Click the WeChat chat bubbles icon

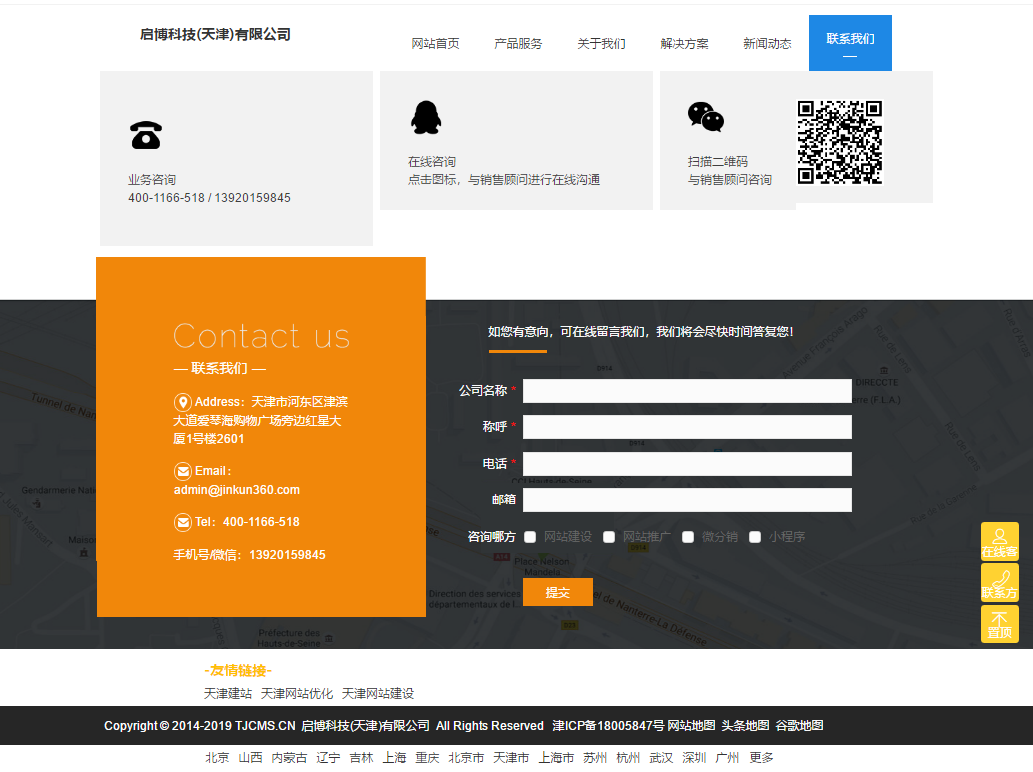pos(706,117)
